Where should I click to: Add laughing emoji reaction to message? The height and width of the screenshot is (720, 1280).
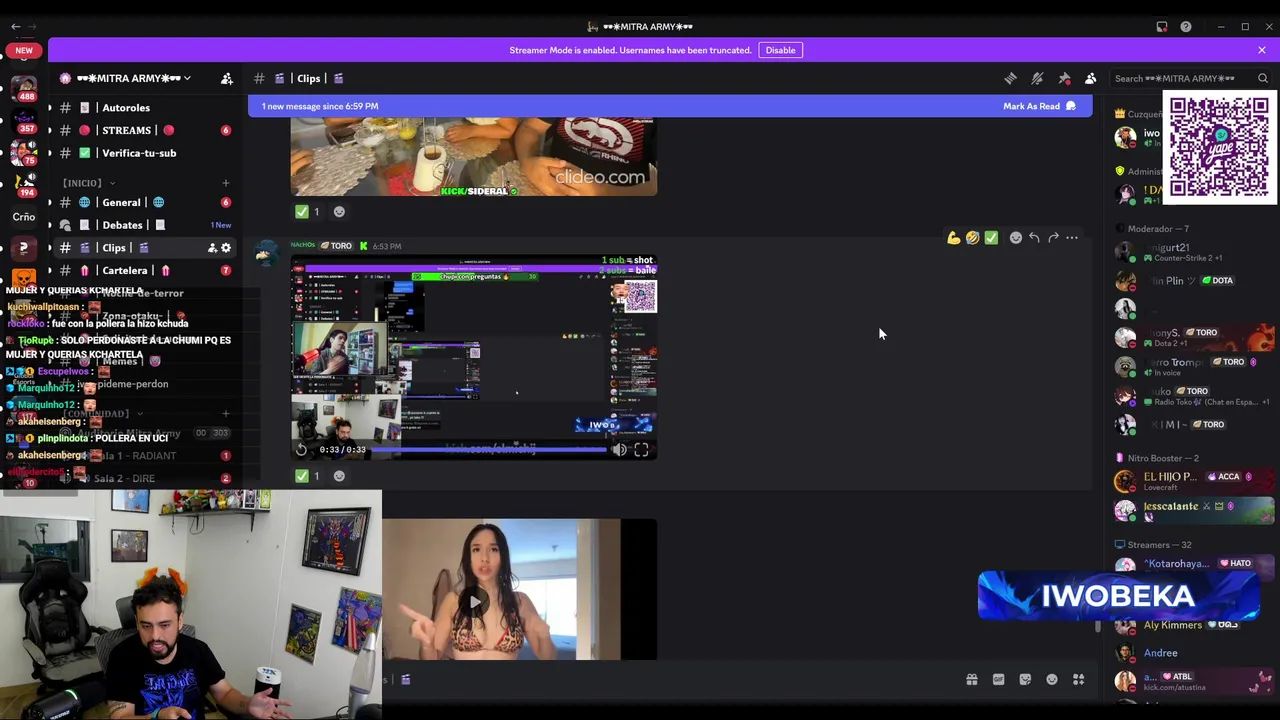(972, 238)
